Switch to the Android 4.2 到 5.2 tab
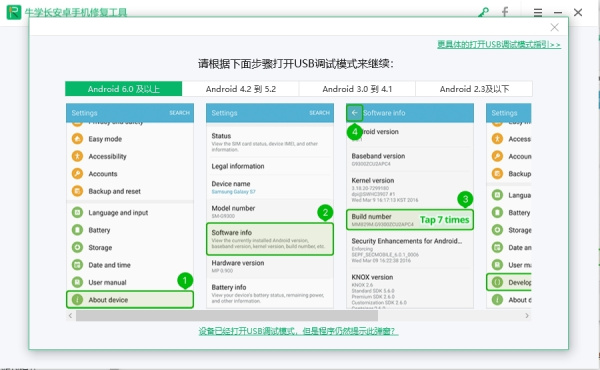Viewport: 600px width, 370px height. [x=241, y=89]
